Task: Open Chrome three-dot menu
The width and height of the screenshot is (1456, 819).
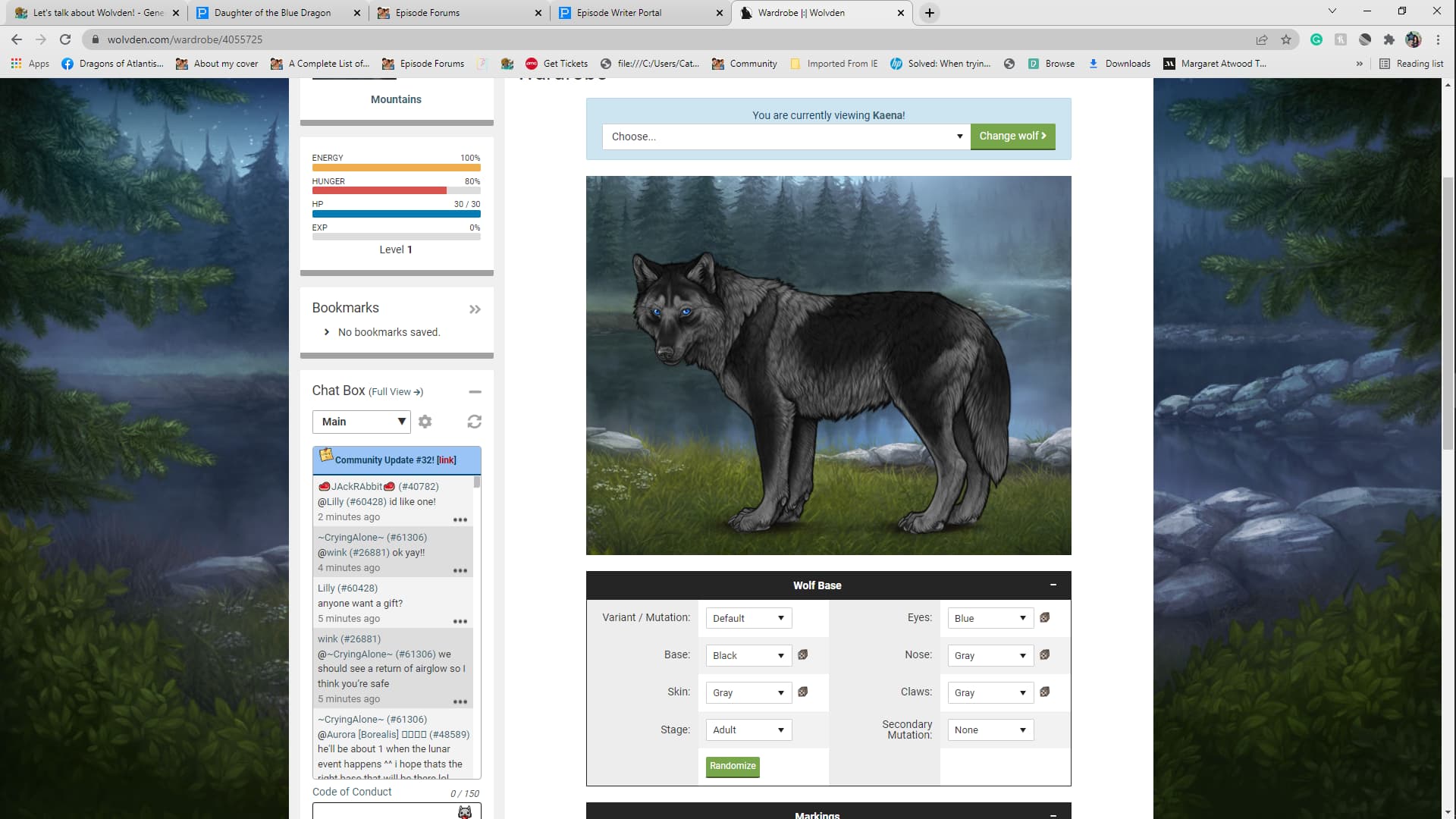Action: tap(1438, 39)
